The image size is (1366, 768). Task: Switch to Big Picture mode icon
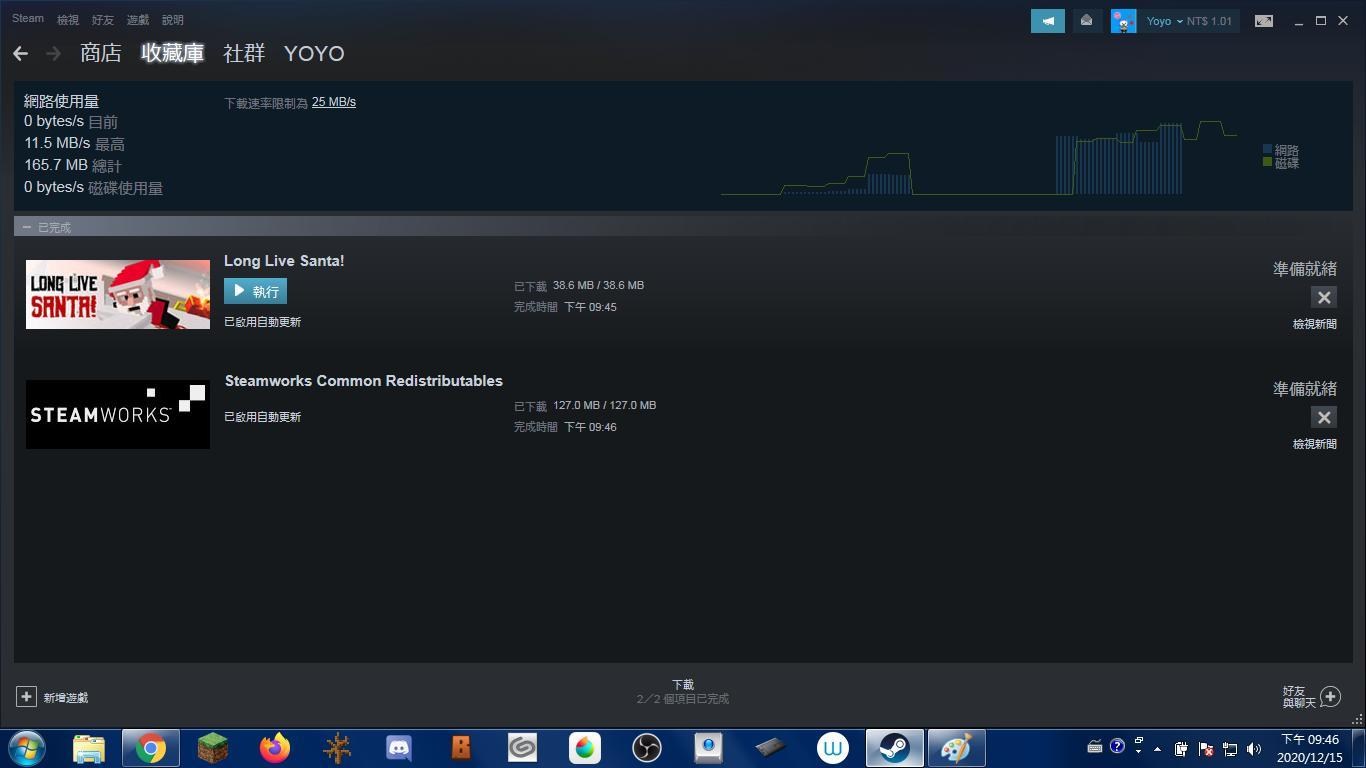coord(1264,21)
